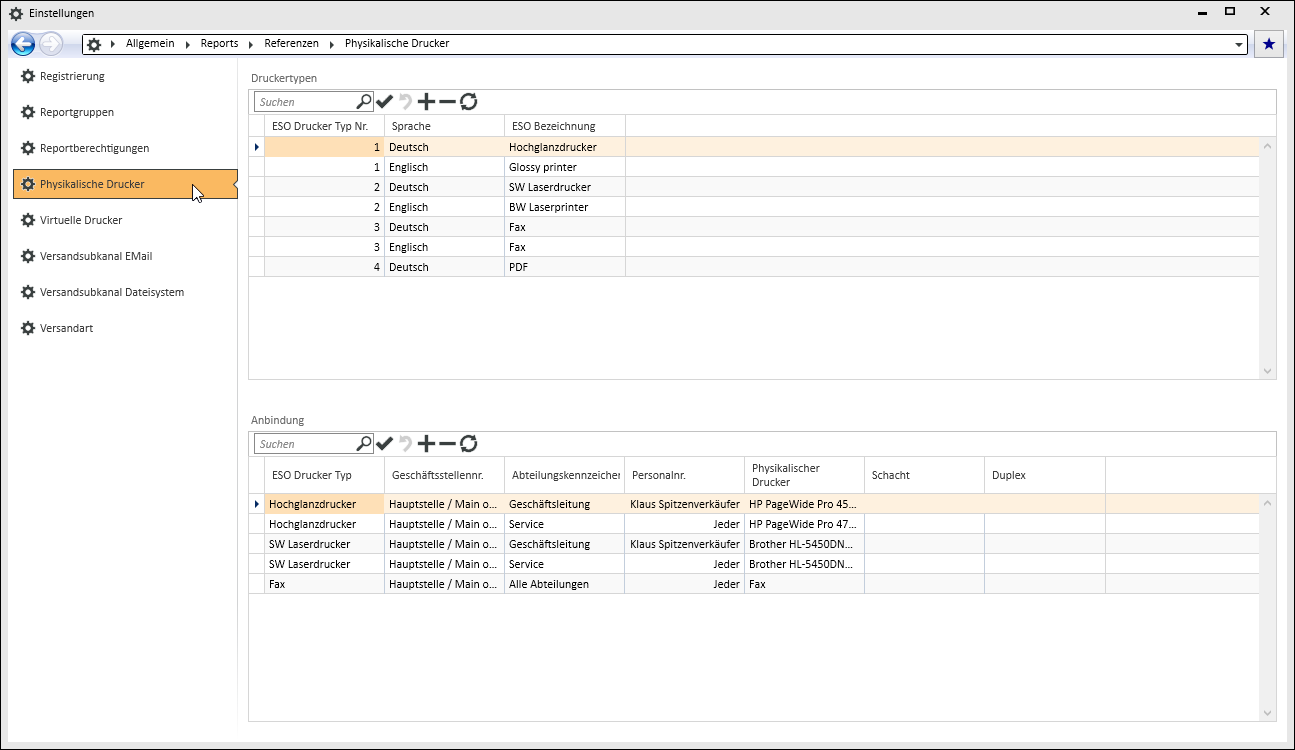Screen dimensions: 1295x750
Task: Reload the Anbindung table with refresh icon
Action: click(x=468, y=443)
